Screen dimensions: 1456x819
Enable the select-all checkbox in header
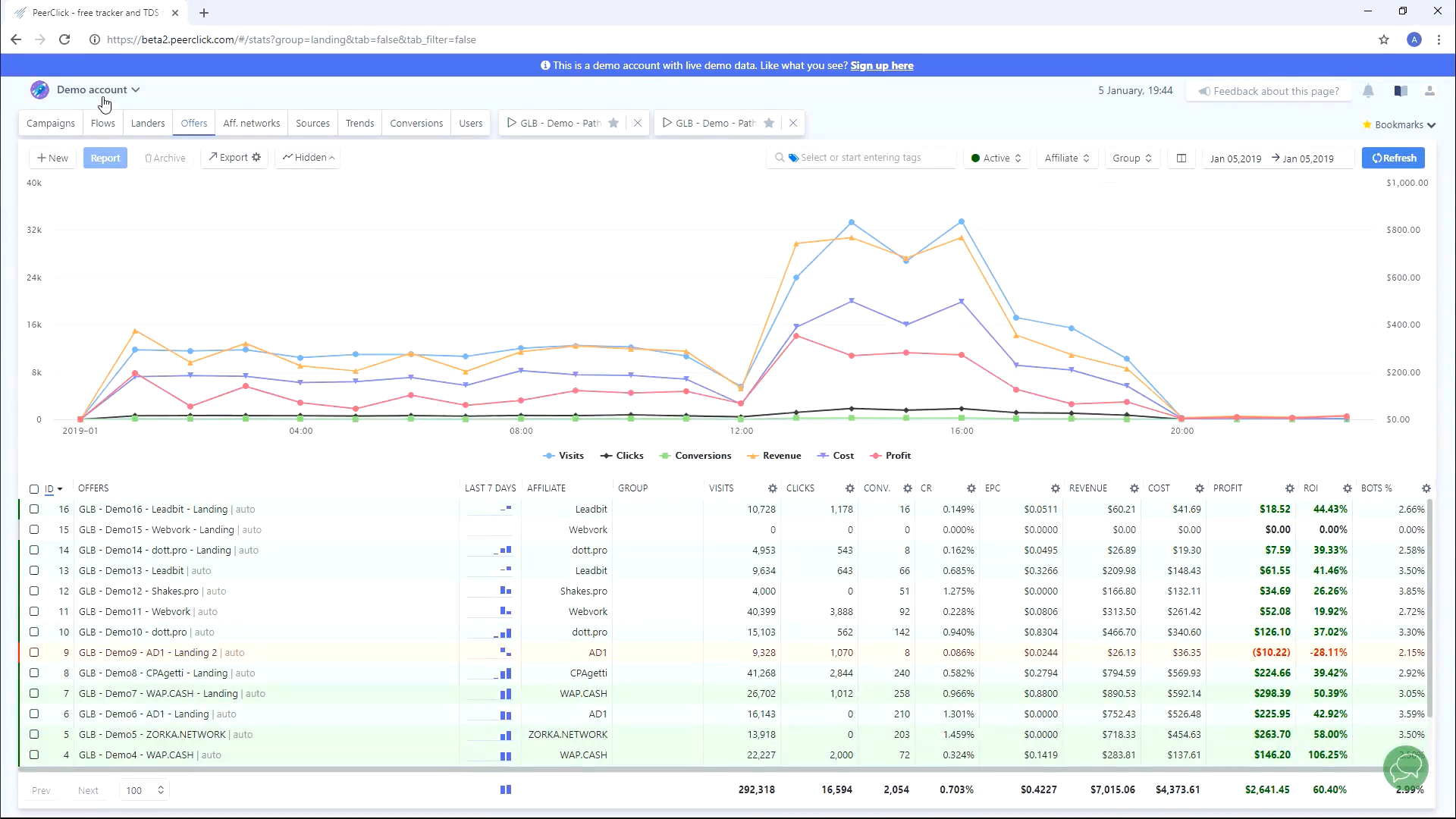(33, 488)
